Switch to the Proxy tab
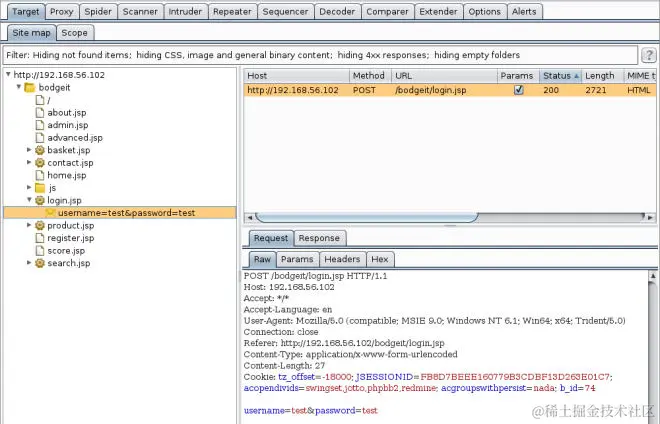This screenshot has width=660, height=424. click(x=61, y=12)
